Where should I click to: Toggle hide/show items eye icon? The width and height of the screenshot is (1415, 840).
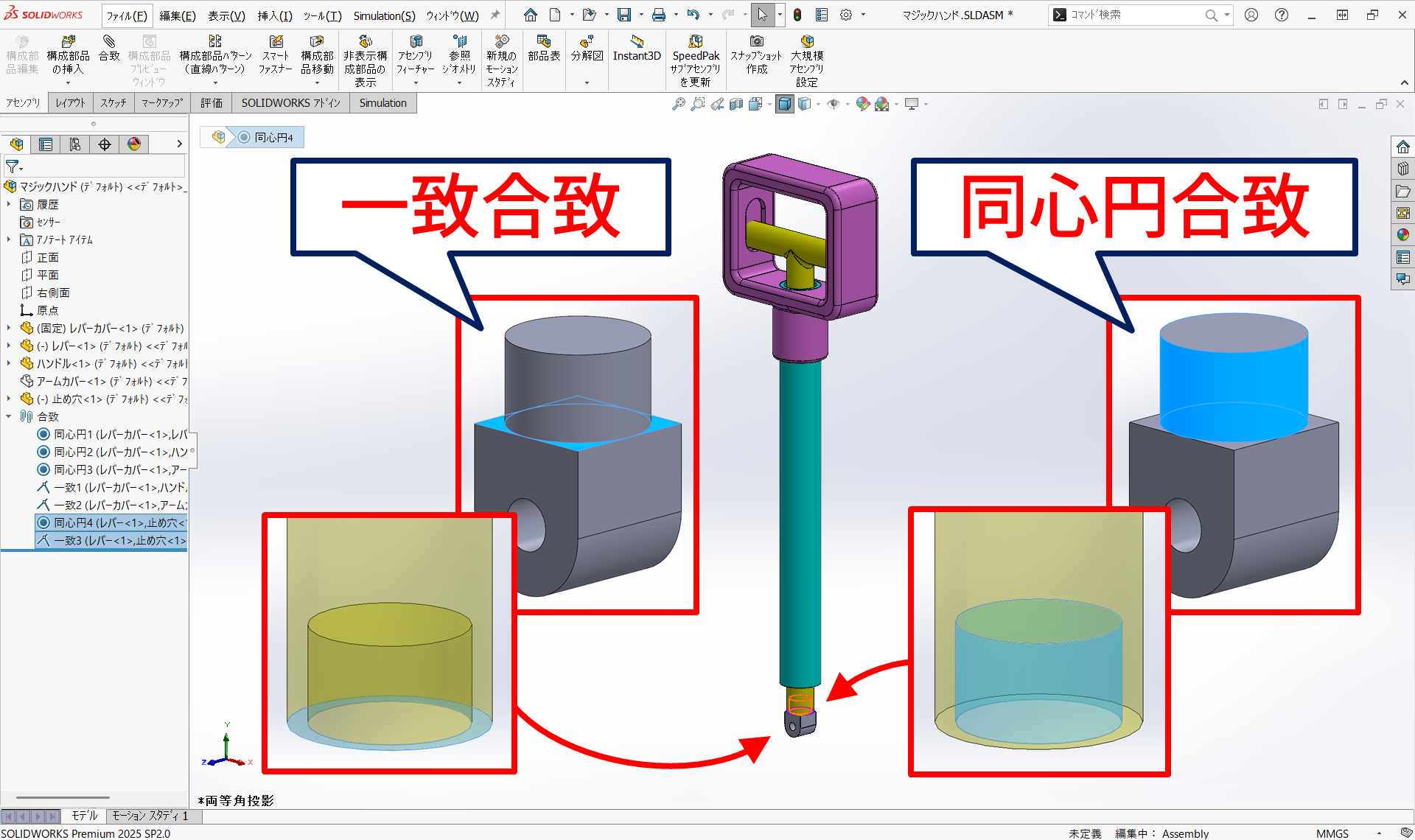[834, 104]
